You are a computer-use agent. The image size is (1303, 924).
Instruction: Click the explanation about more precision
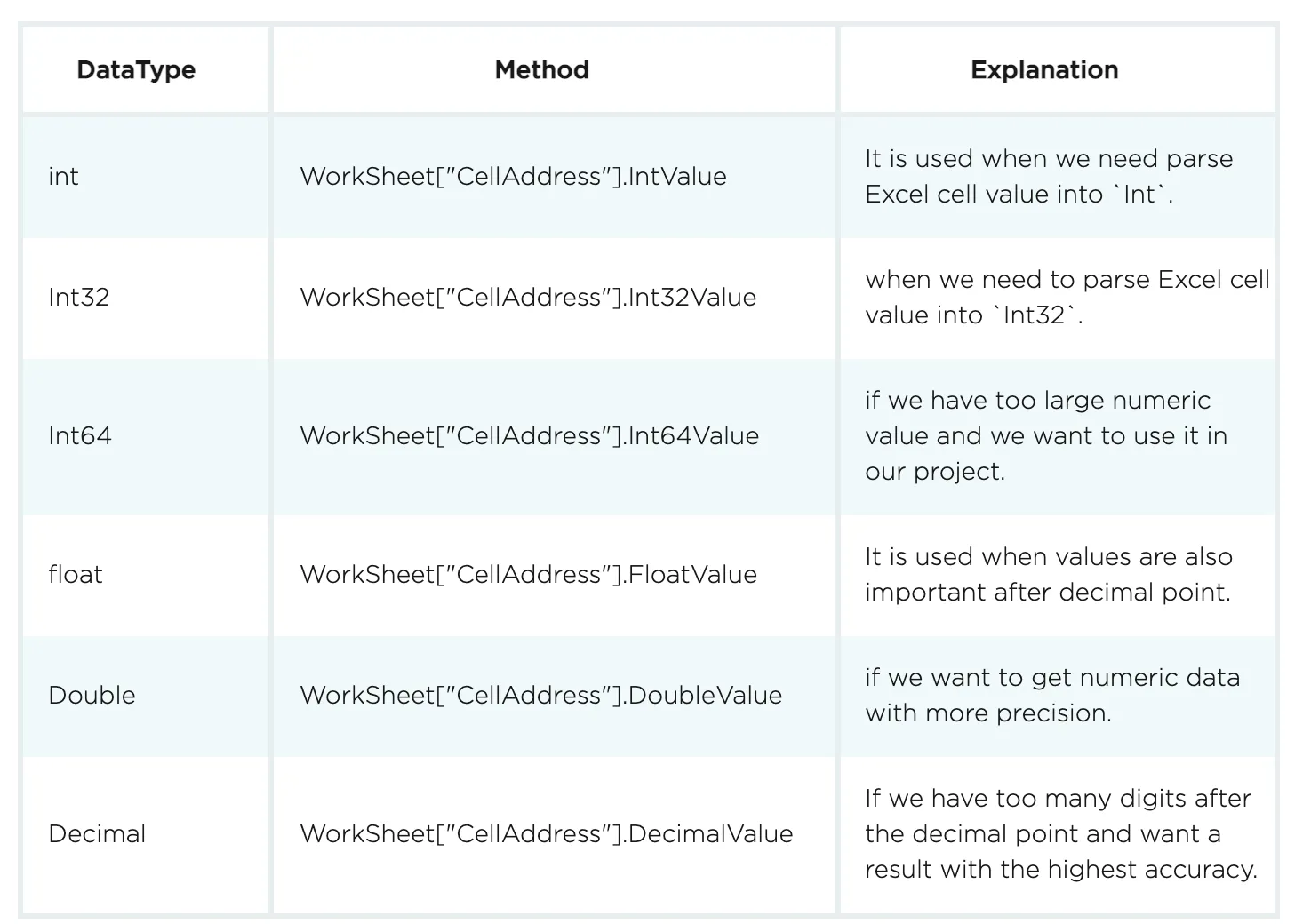[x=1052, y=696]
